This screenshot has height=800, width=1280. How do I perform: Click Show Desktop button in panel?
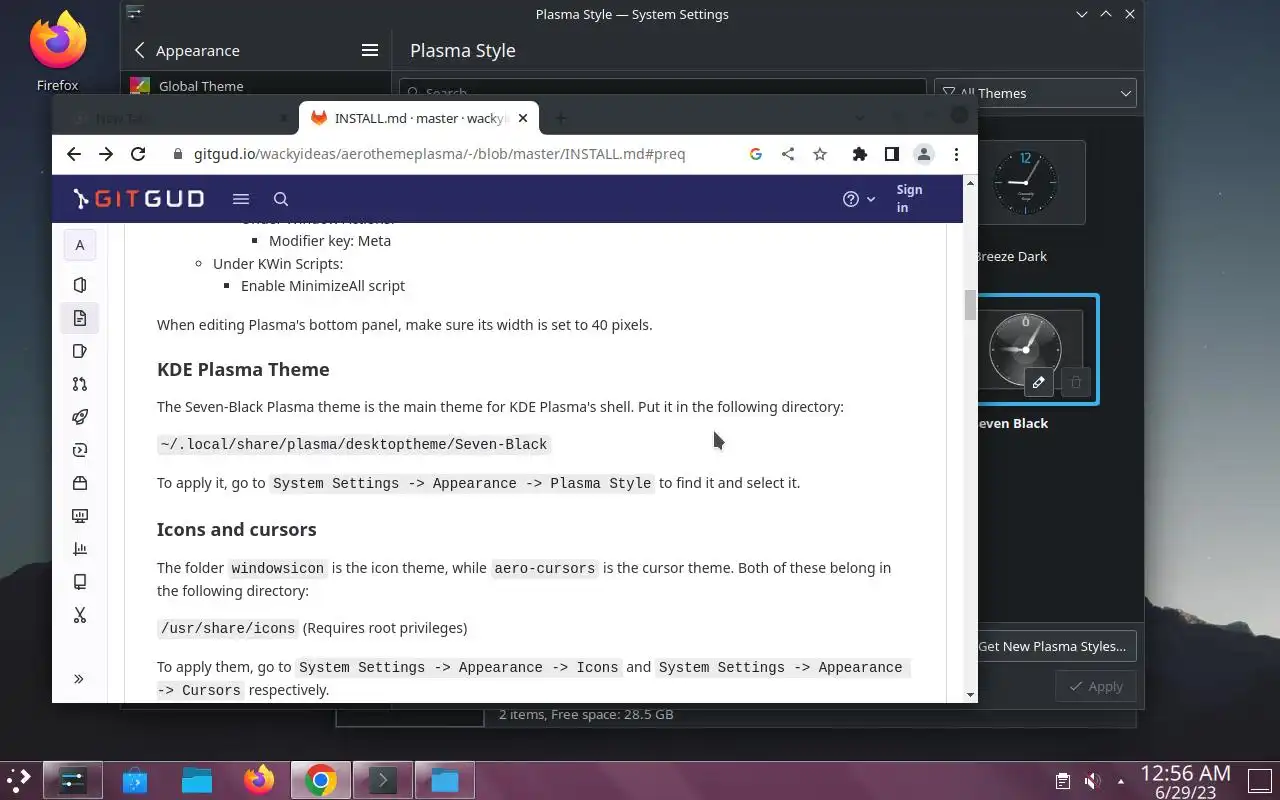click(x=1259, y=781)
